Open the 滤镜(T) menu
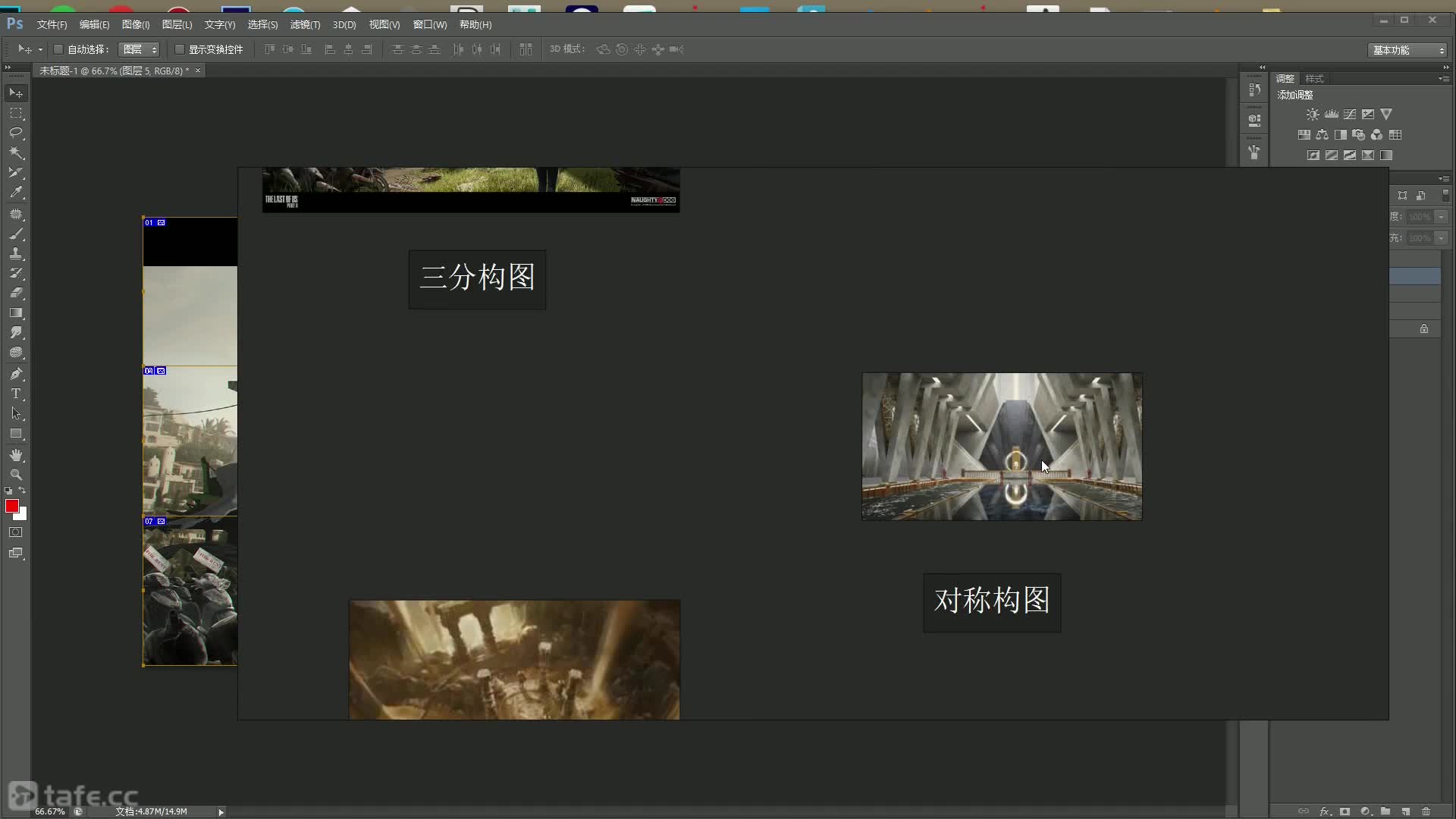This screenshot has height=819, width=1456. click(x=305, y=25)
